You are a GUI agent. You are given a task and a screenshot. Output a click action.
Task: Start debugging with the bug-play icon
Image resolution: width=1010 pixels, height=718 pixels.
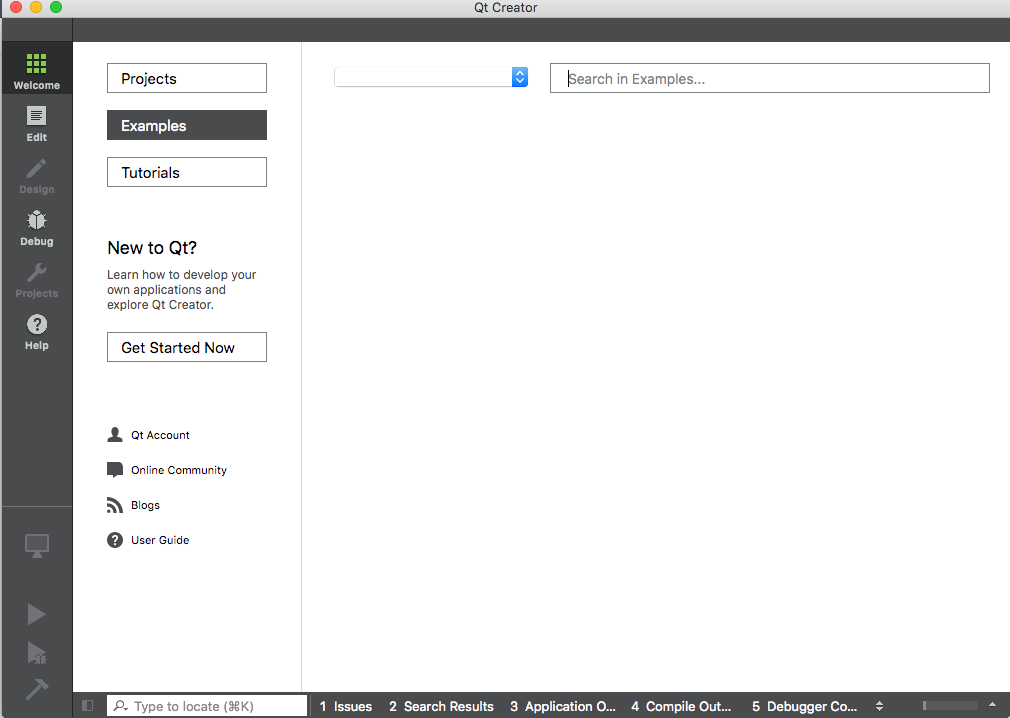37,652
